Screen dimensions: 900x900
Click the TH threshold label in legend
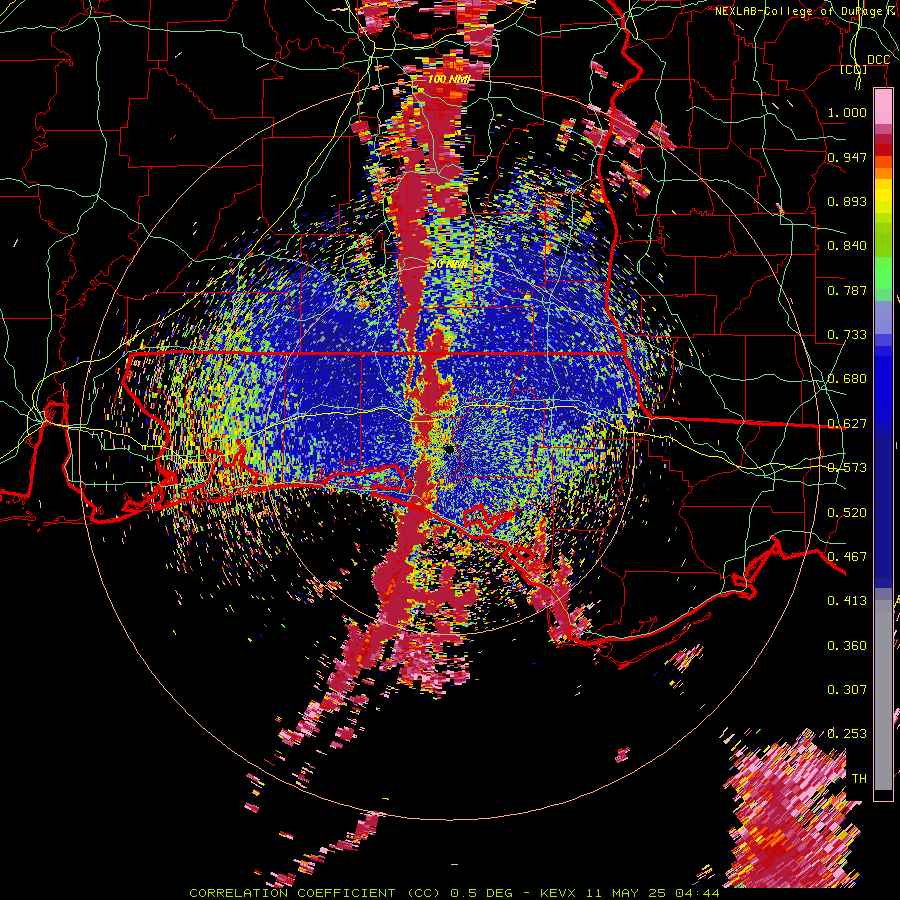click(x=859, y=779)
